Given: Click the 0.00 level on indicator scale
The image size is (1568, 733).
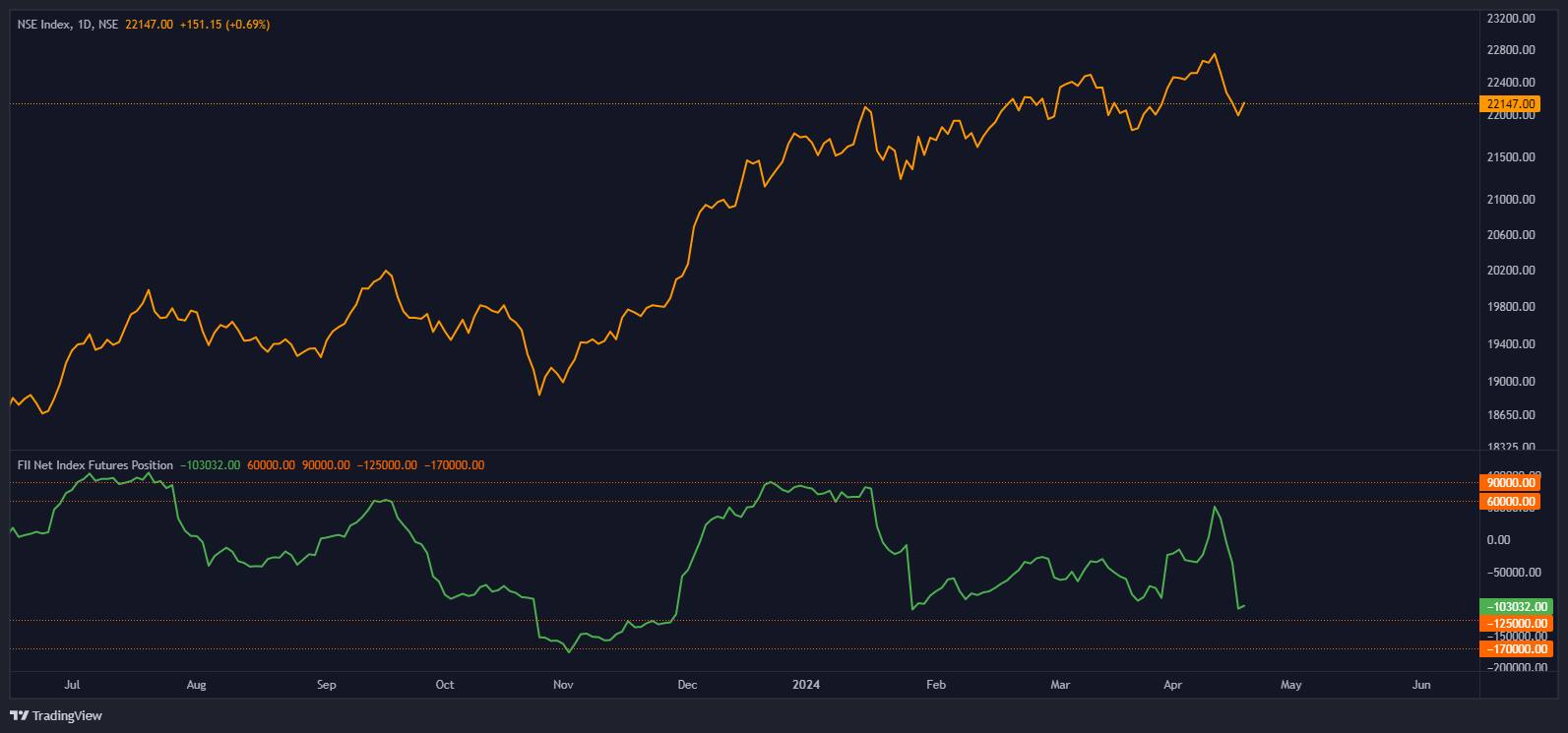Looking at the screenshot, I should (1499, 539).
